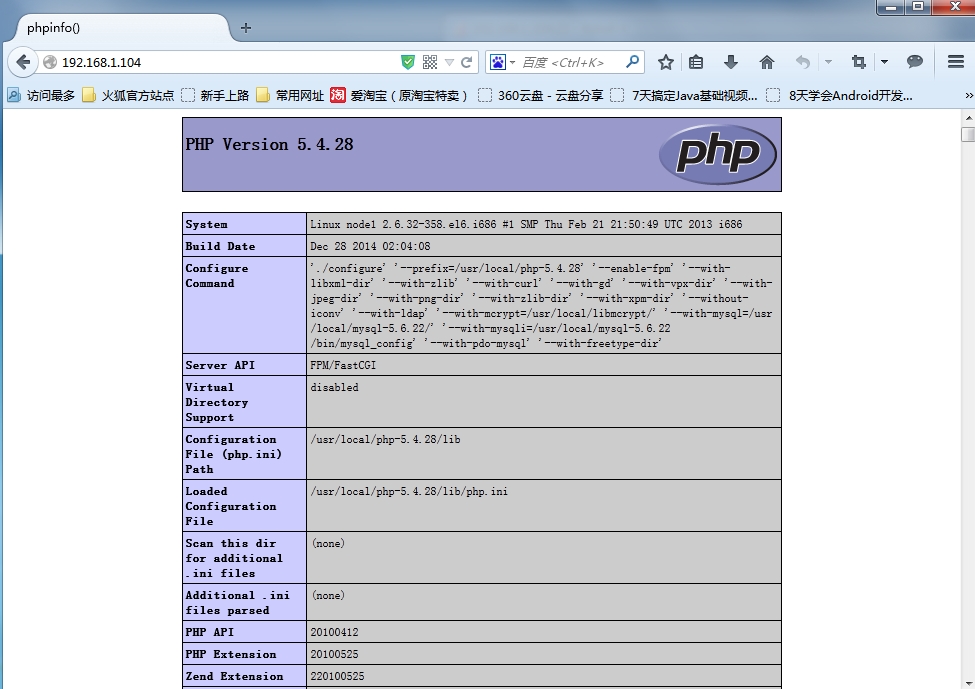
Task: Open the 8天学会Android开发 bookmark
Action: (x=840, y=95)
